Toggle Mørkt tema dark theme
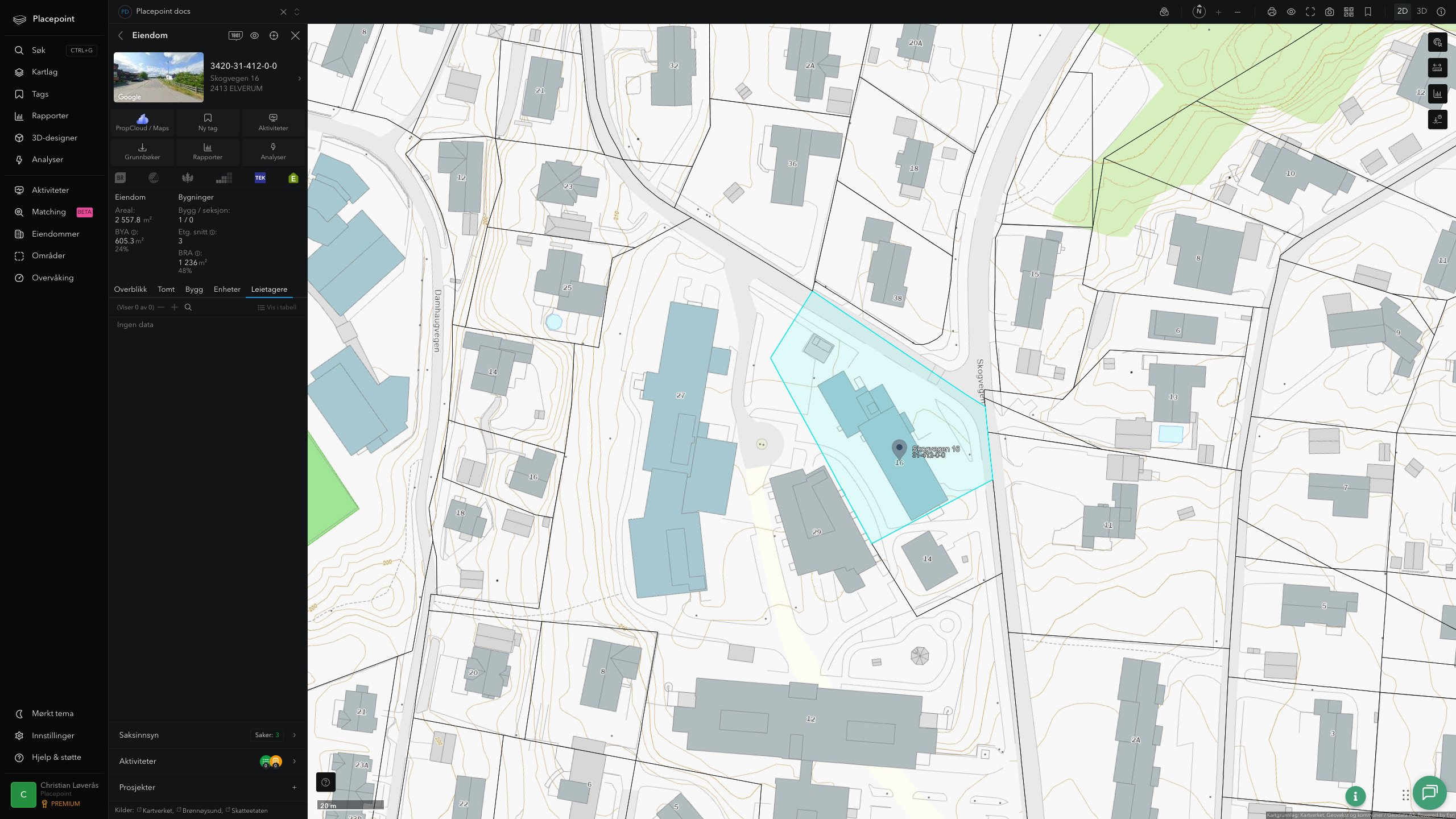 pyautogui.click(x=52, y=713)
